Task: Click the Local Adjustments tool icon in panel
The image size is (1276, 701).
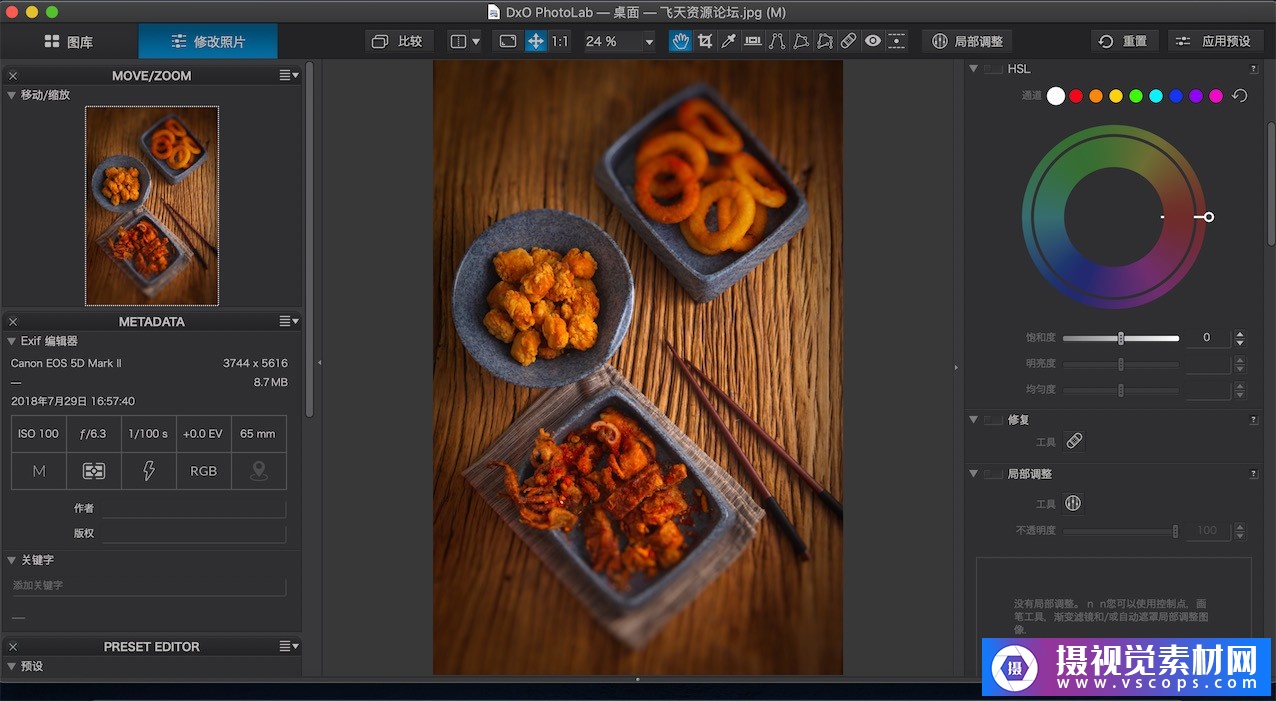Action: [1074, 504]
